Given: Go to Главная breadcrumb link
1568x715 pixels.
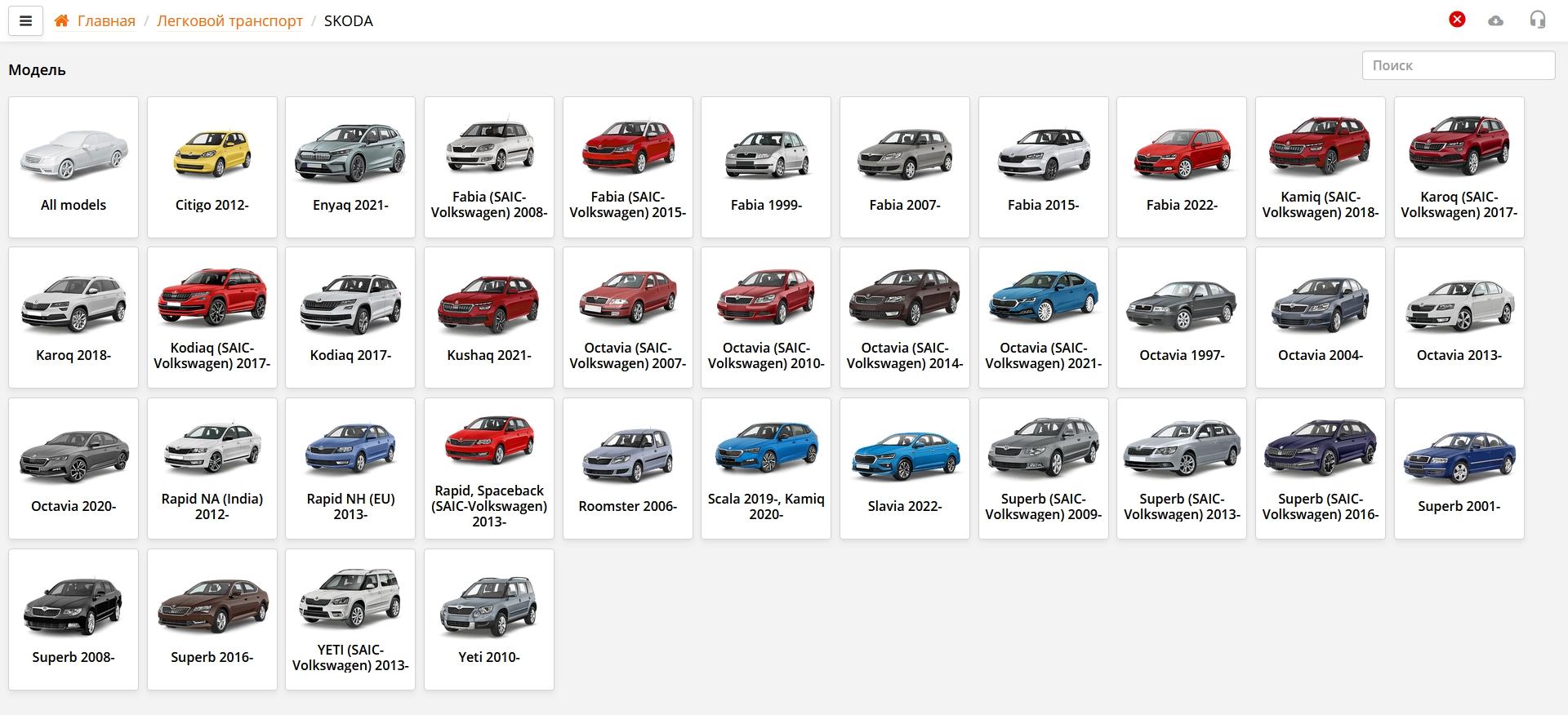Looking at the screenshot, I should tap(106, 21).
